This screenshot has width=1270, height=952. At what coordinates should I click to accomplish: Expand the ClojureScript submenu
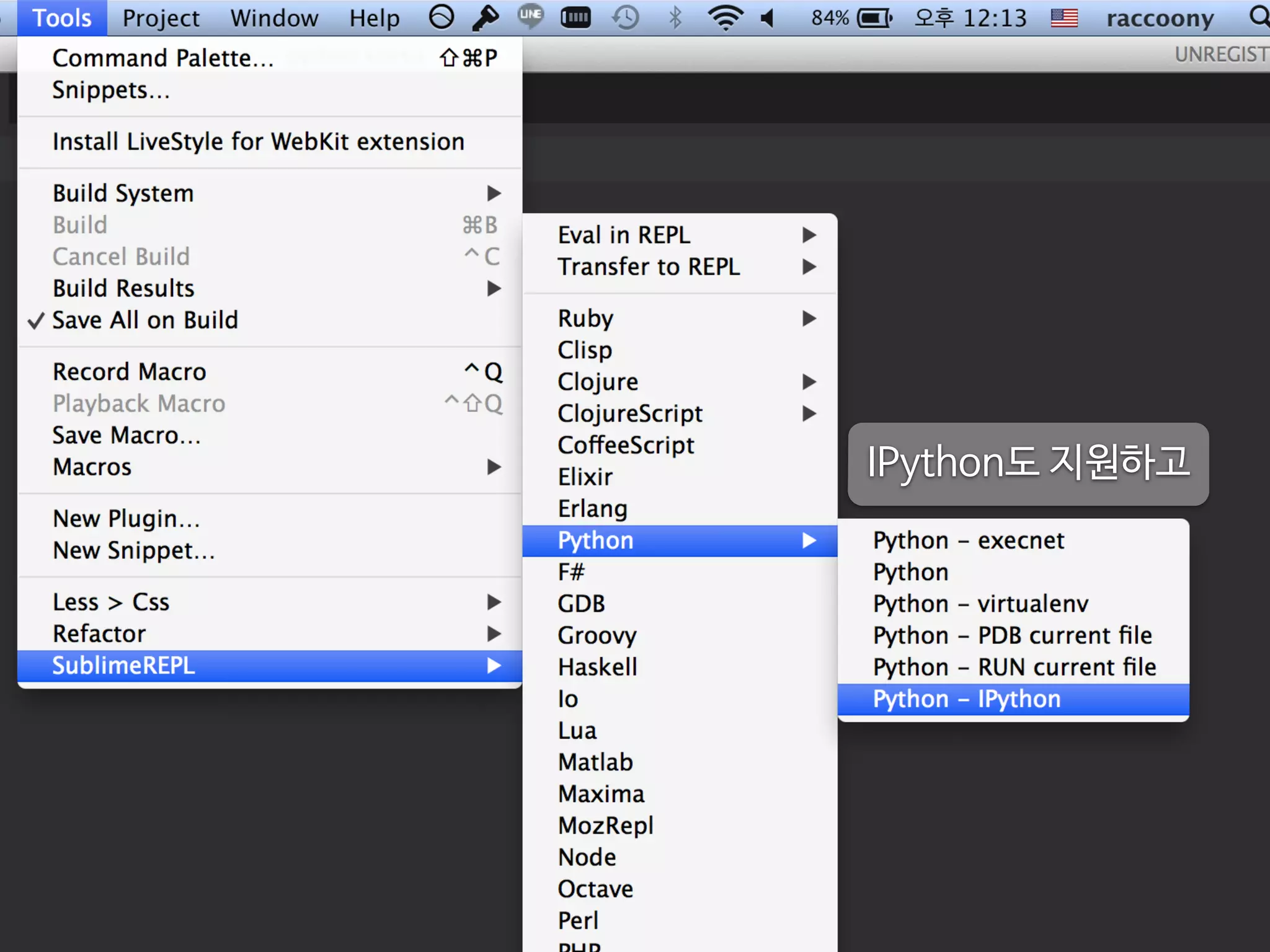[680, 413]
